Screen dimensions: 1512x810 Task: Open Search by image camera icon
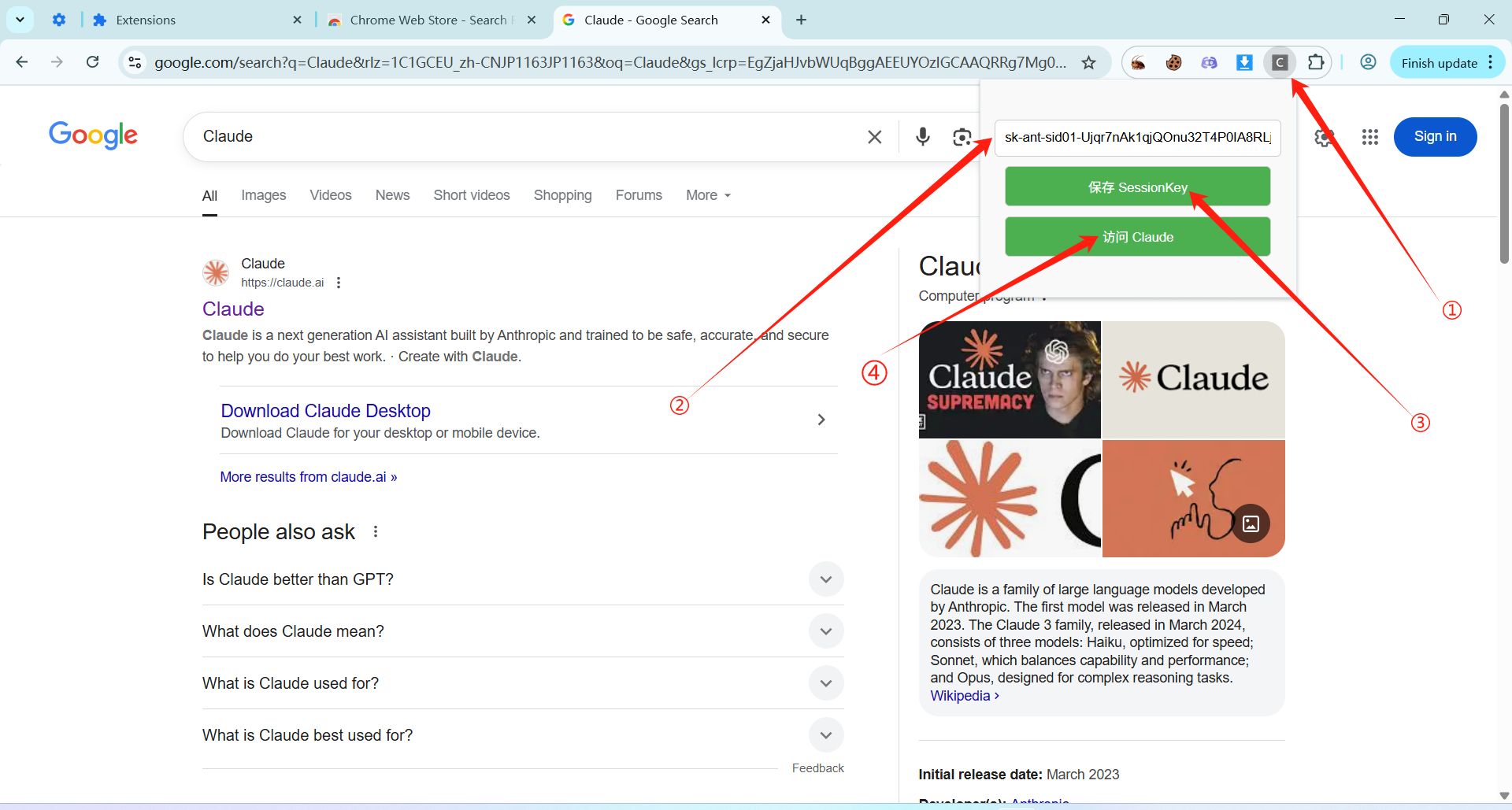[x=962, y=137]
